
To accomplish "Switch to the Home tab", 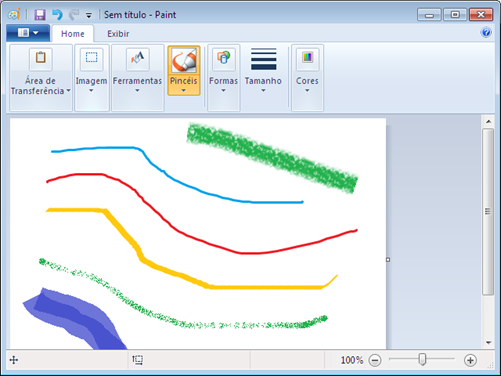I will (73, 34).
